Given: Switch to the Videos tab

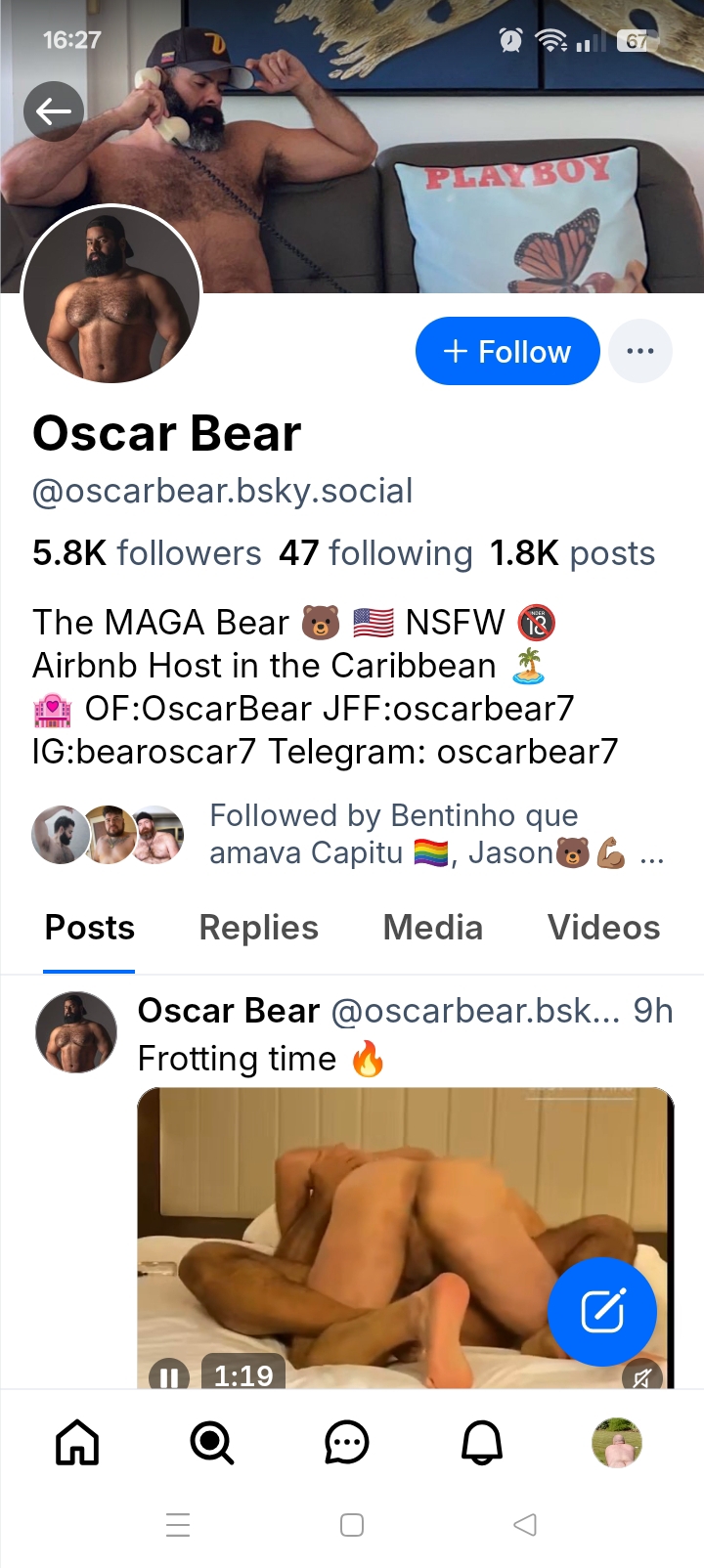Looking at the screenshot, I should 603,928.
